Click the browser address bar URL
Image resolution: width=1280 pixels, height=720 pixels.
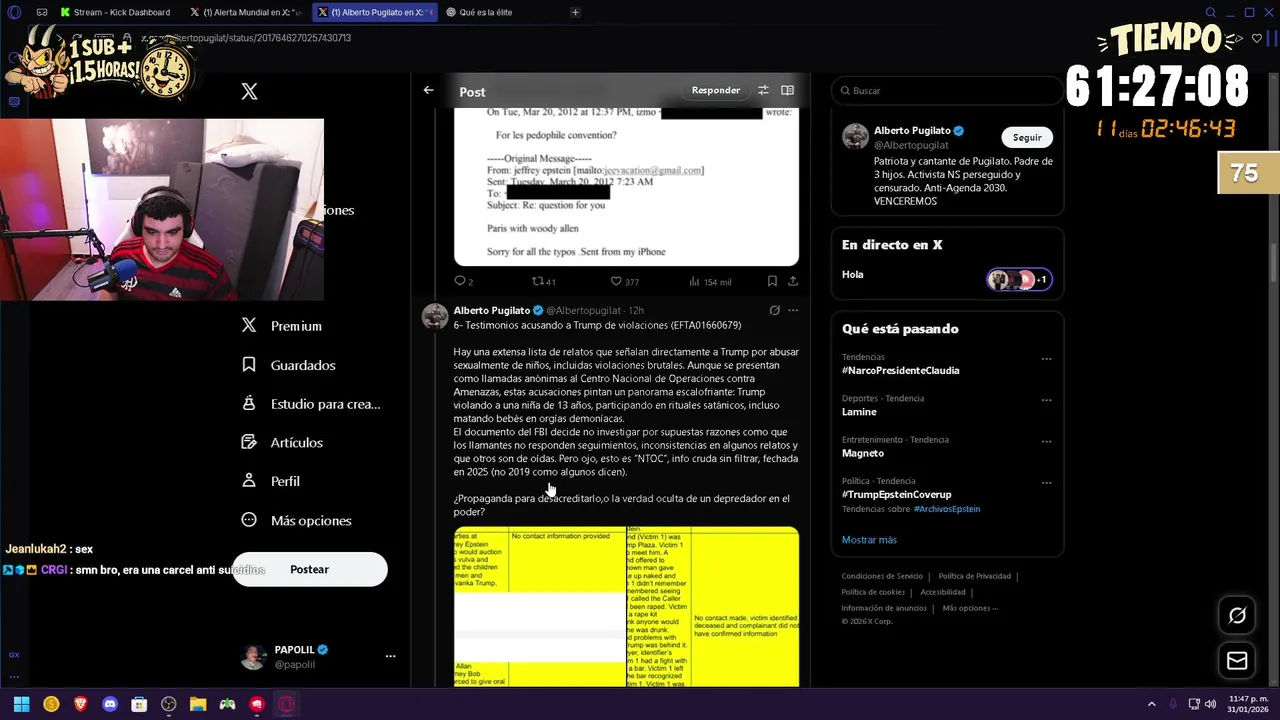pyautogui.click(x=247, y=38)
